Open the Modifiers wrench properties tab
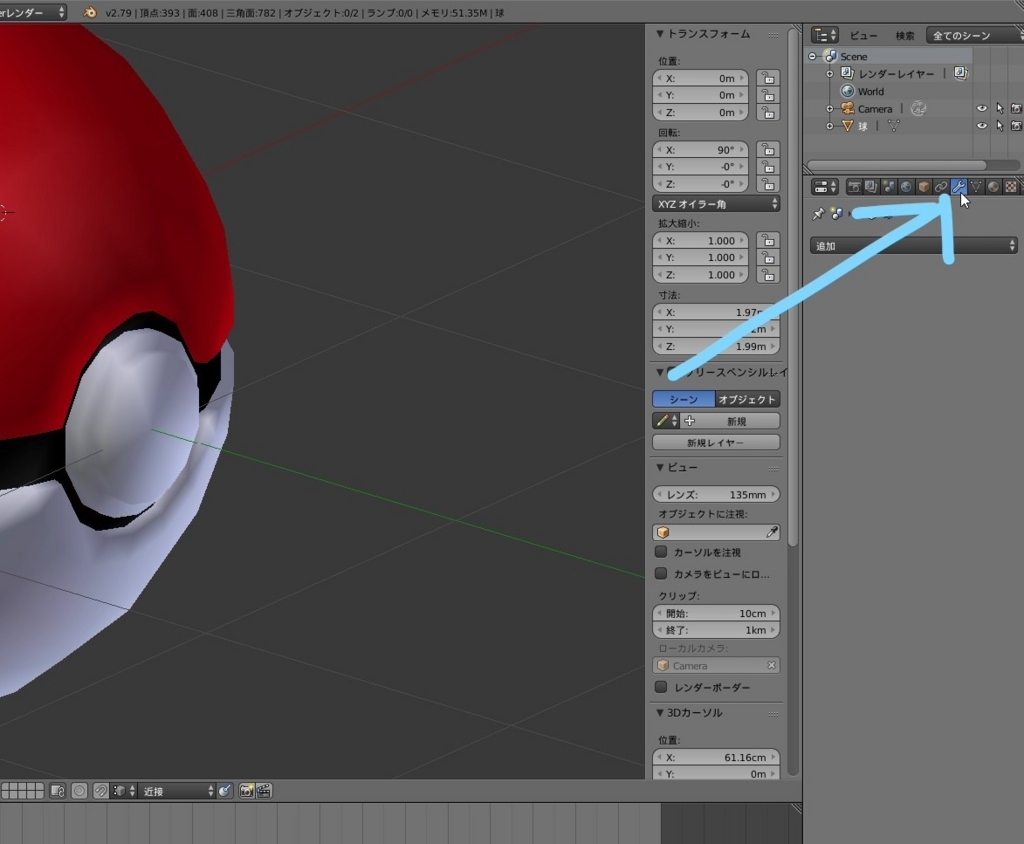 [x=958, y=186]
